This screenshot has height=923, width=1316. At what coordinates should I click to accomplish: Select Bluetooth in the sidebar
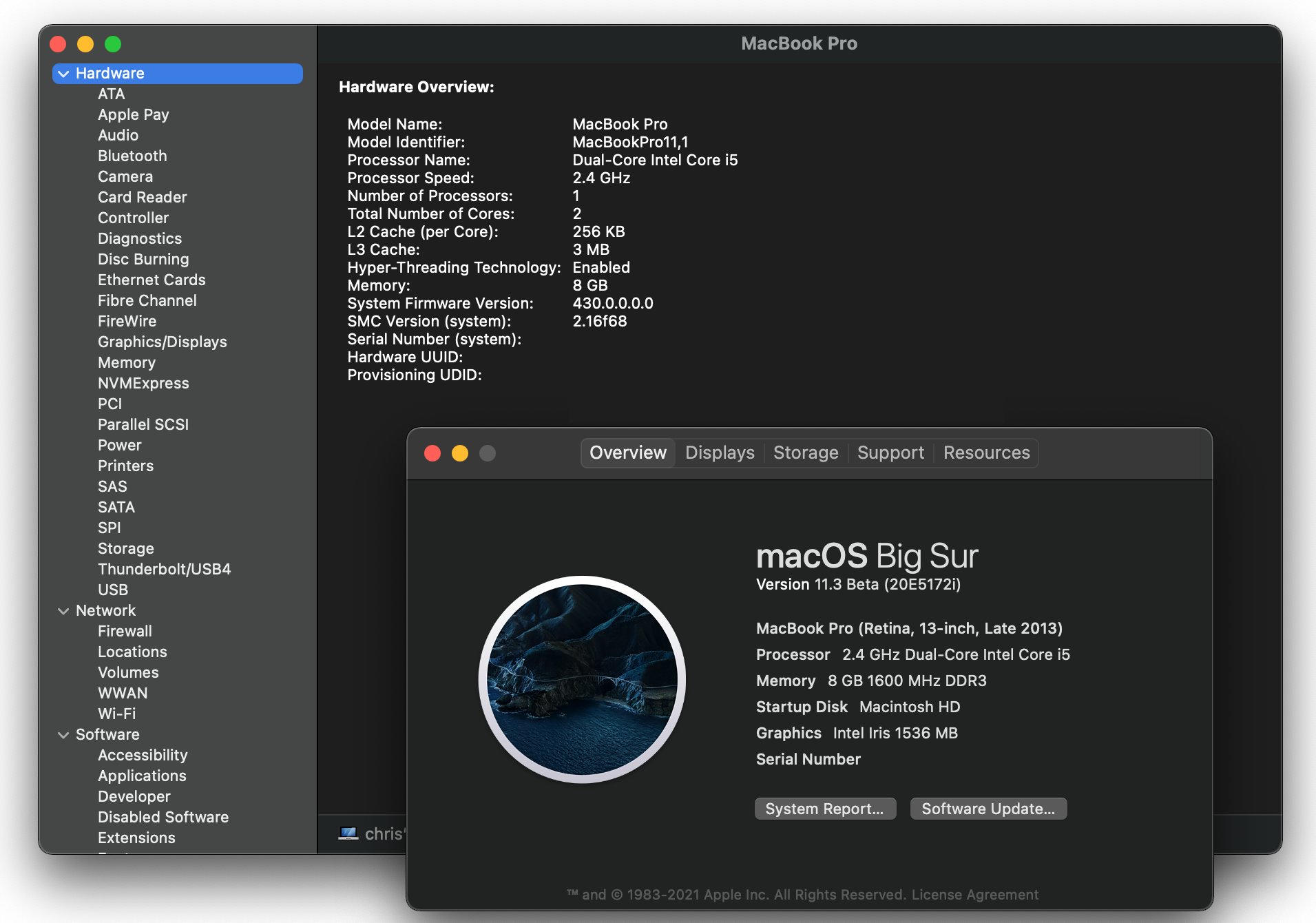(x=132, y=156)
